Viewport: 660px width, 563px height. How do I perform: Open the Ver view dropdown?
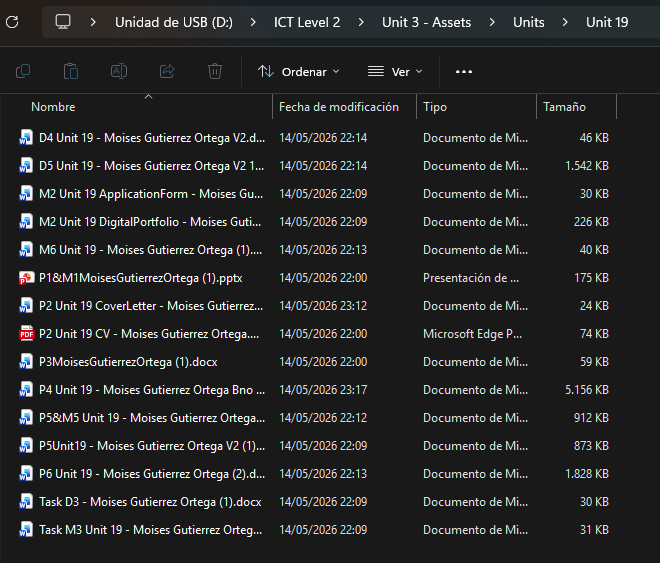[395, 72]
